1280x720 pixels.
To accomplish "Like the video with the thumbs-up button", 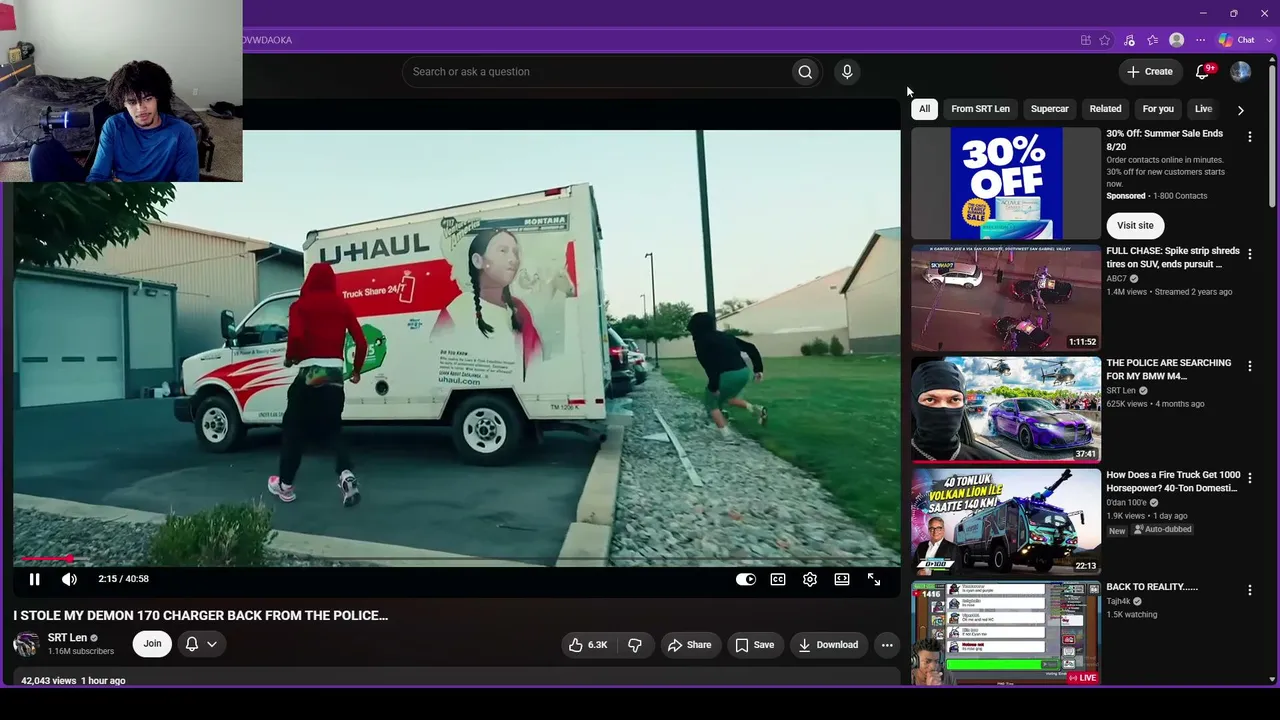I will (588, 645).
